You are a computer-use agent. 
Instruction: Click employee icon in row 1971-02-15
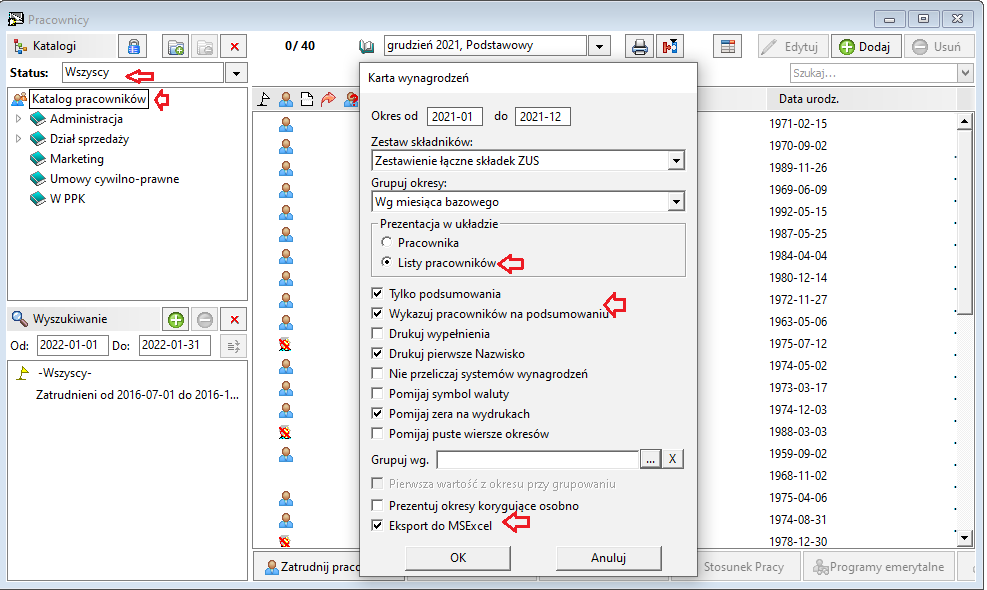(x=286, y=125)
